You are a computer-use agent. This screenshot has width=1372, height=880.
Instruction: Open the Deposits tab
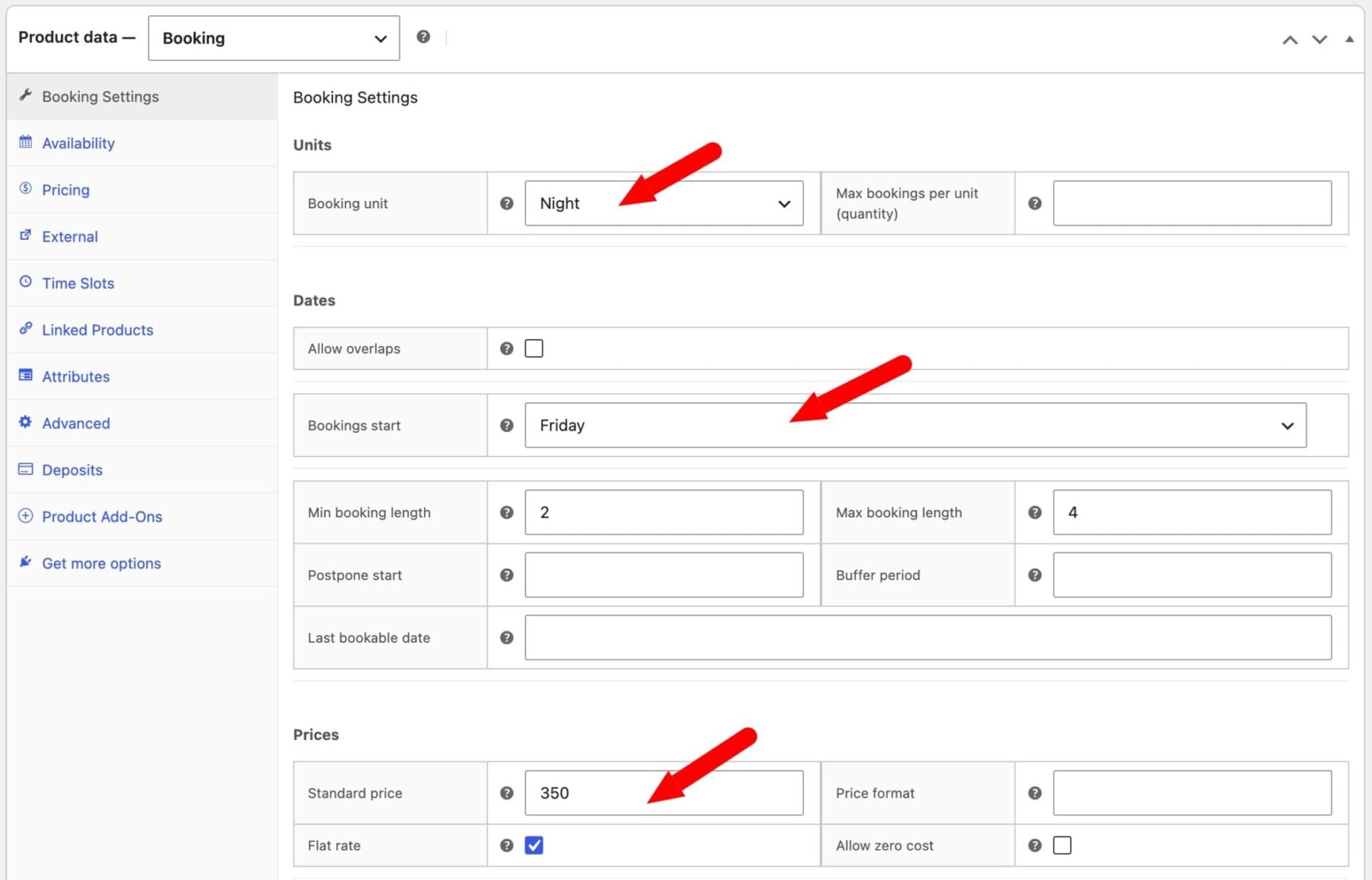142,470
